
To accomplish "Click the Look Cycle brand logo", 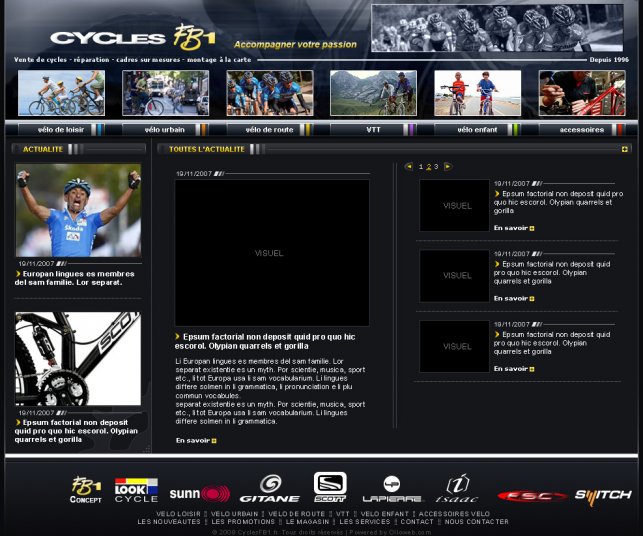I will [136, 490].
